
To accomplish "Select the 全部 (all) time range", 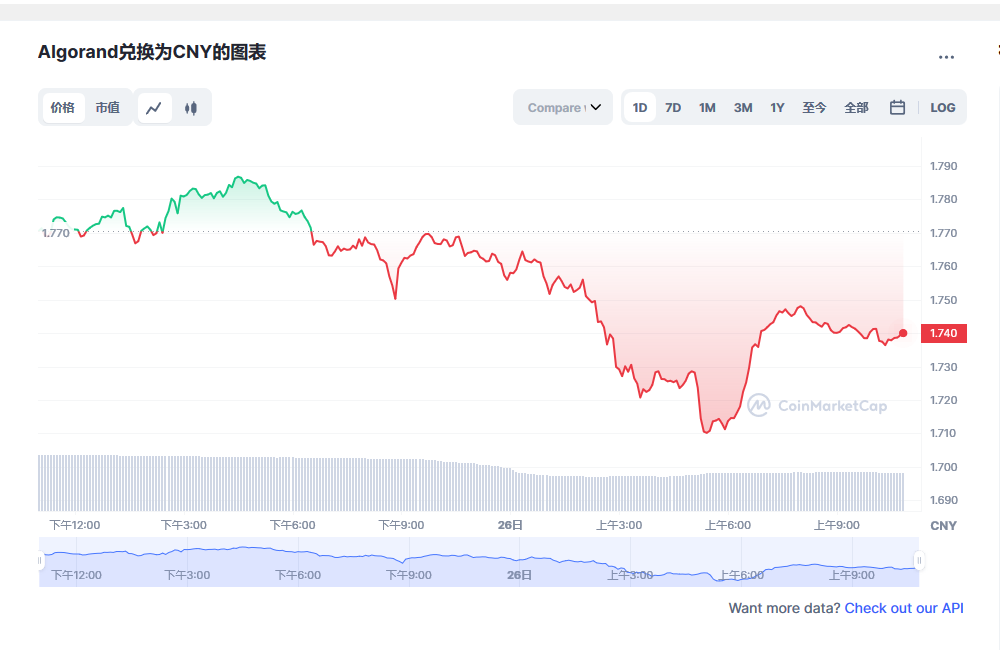I will (857, 108).
